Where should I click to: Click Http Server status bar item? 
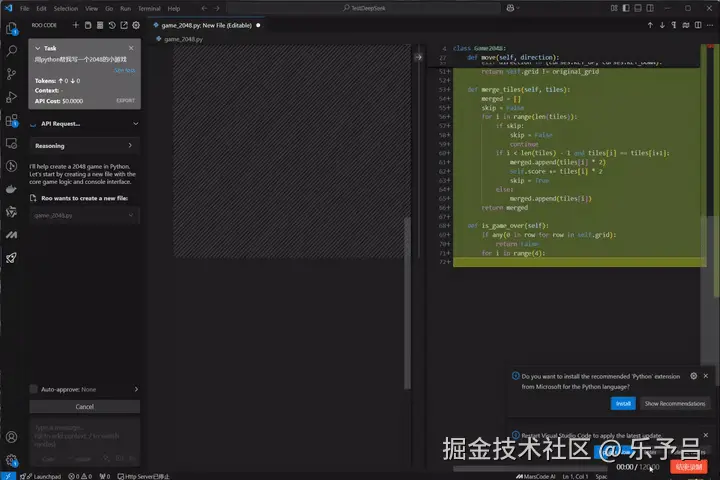tap(143, 476)
